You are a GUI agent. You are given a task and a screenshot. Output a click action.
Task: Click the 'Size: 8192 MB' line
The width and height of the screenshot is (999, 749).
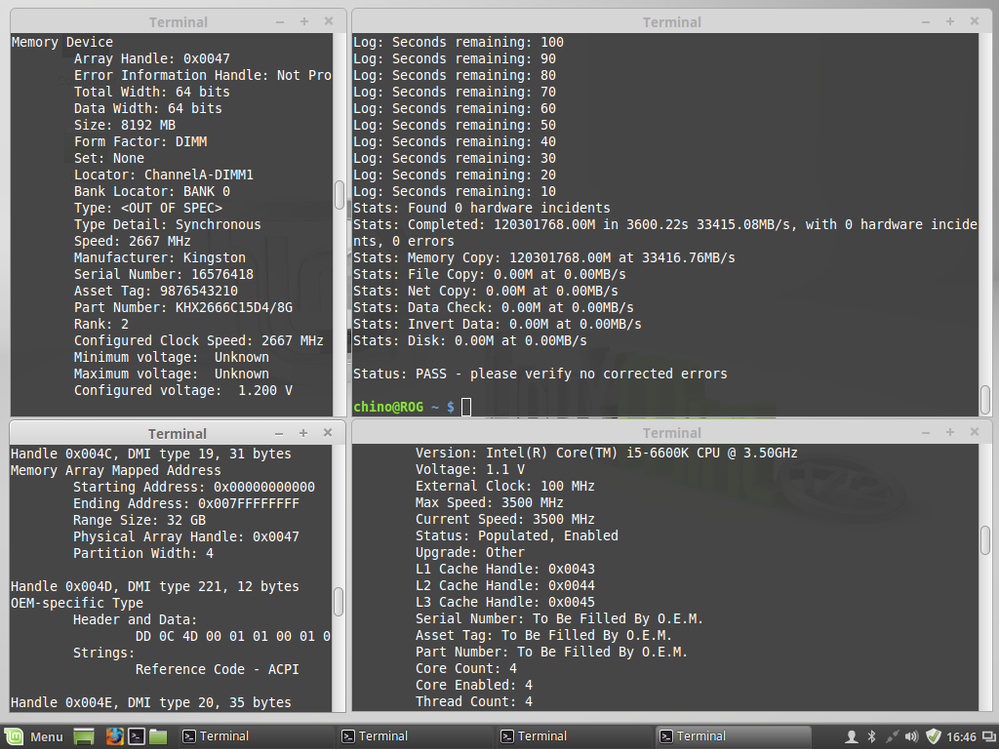pyautogui.click(x=125, y=125)
